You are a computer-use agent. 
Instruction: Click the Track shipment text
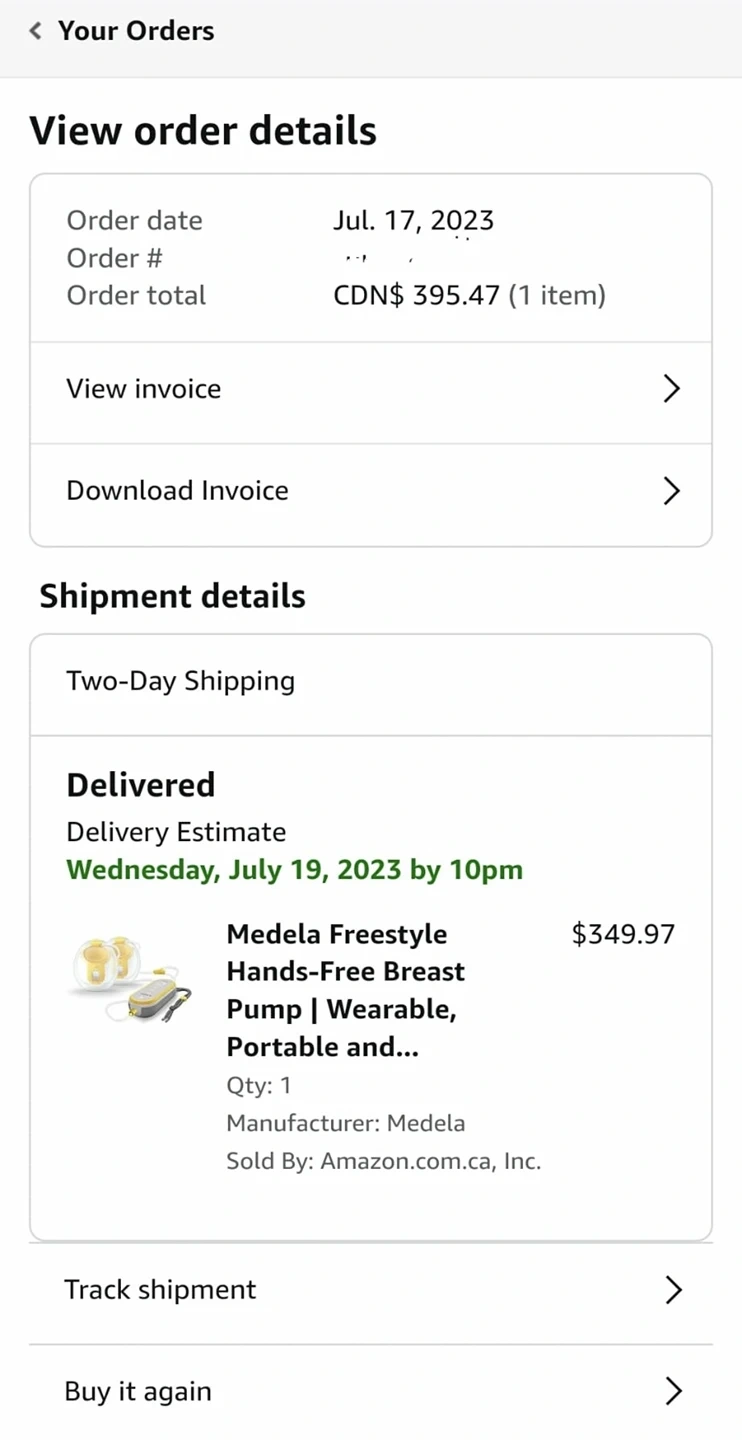pos(160,1290)
